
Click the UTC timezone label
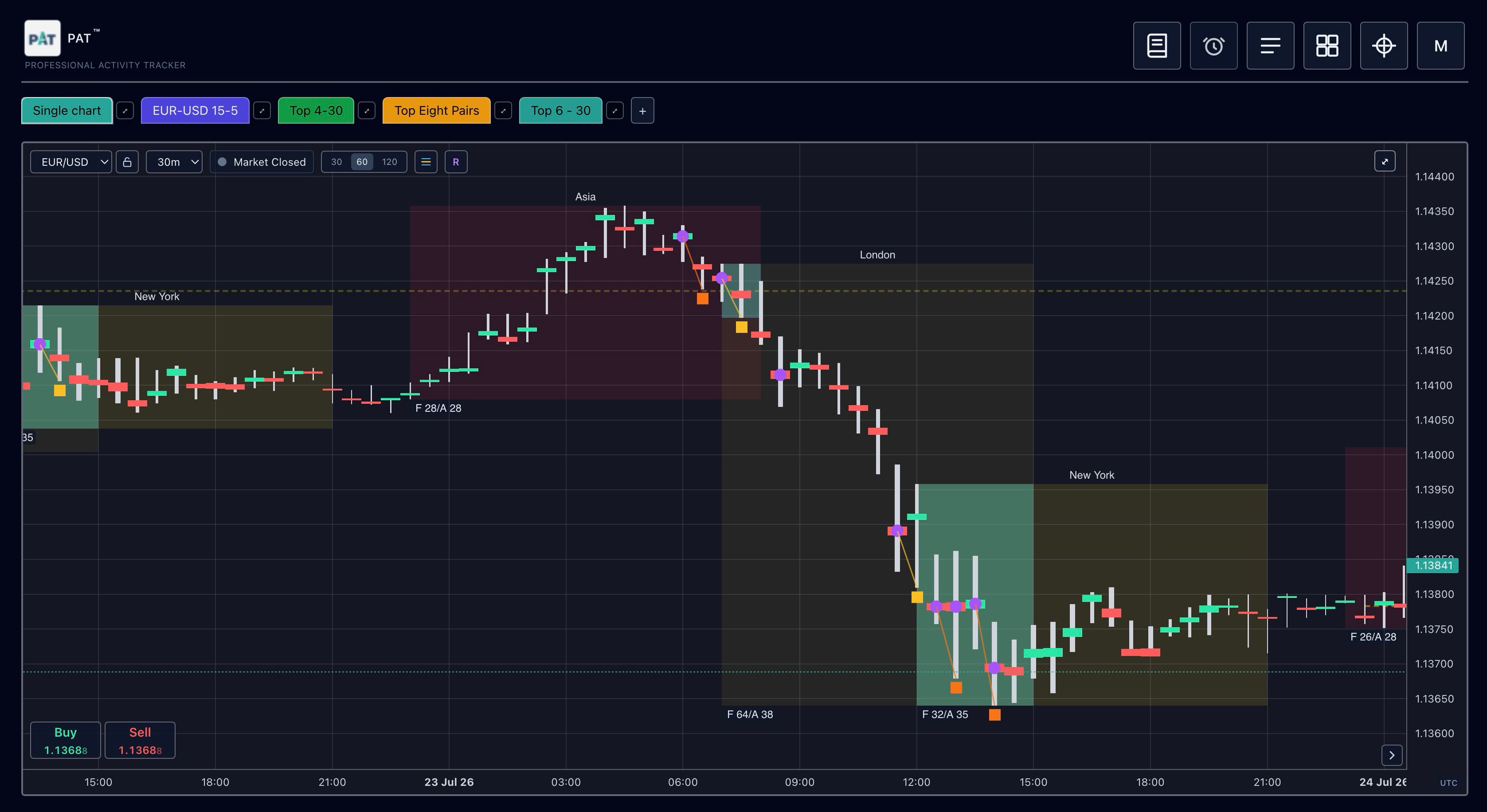[x=1448, y=783]
